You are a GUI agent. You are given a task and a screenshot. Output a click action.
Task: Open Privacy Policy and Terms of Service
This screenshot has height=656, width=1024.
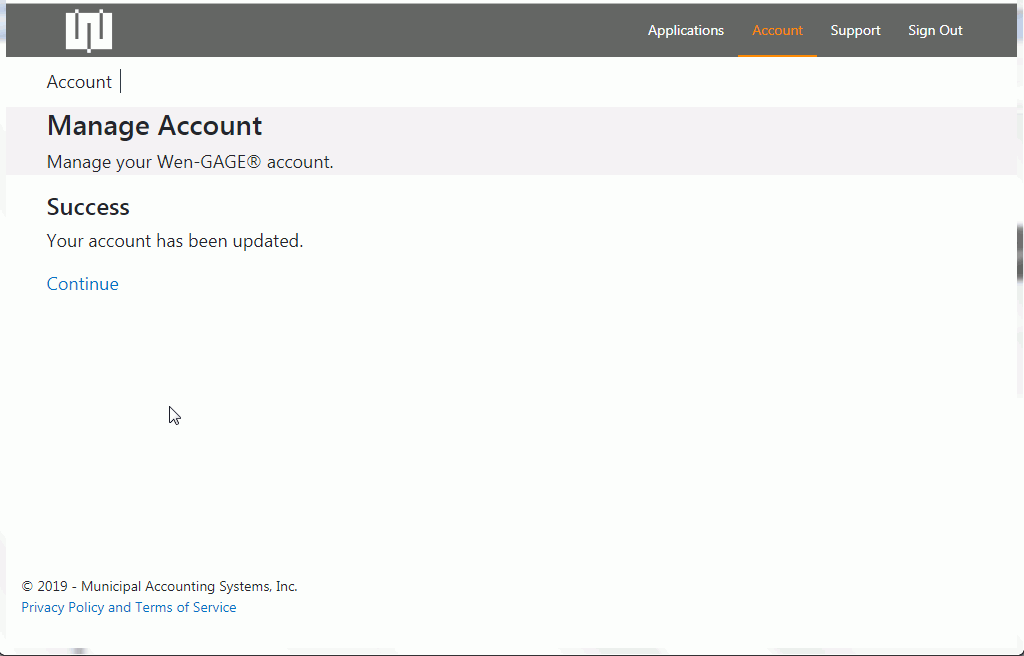coord(129,607)
